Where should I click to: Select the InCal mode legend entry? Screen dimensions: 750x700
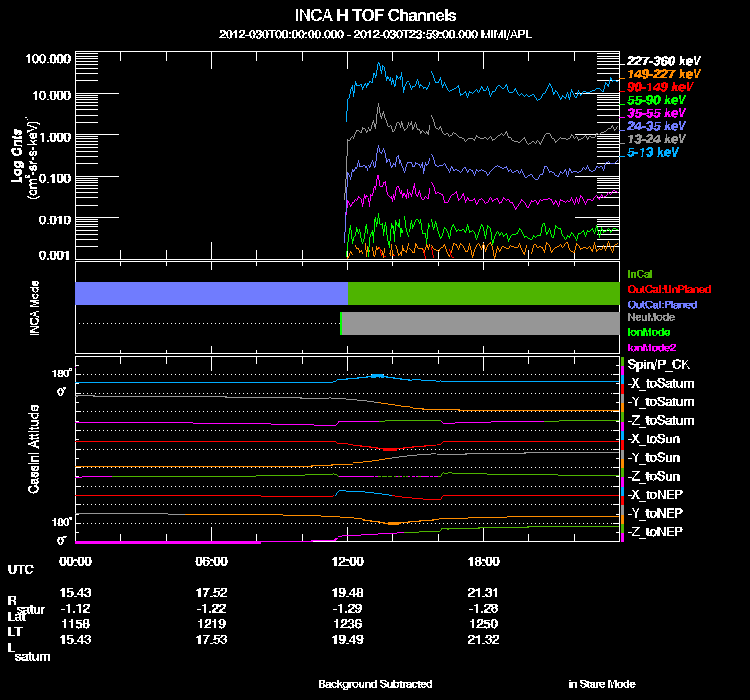point(640,272)
